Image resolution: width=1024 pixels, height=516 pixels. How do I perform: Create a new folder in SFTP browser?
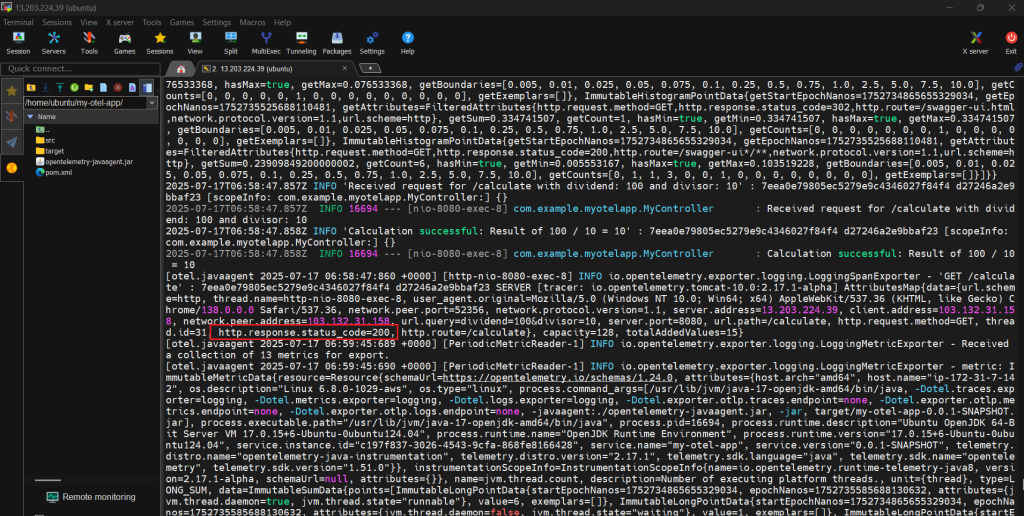tap(89, 87)
